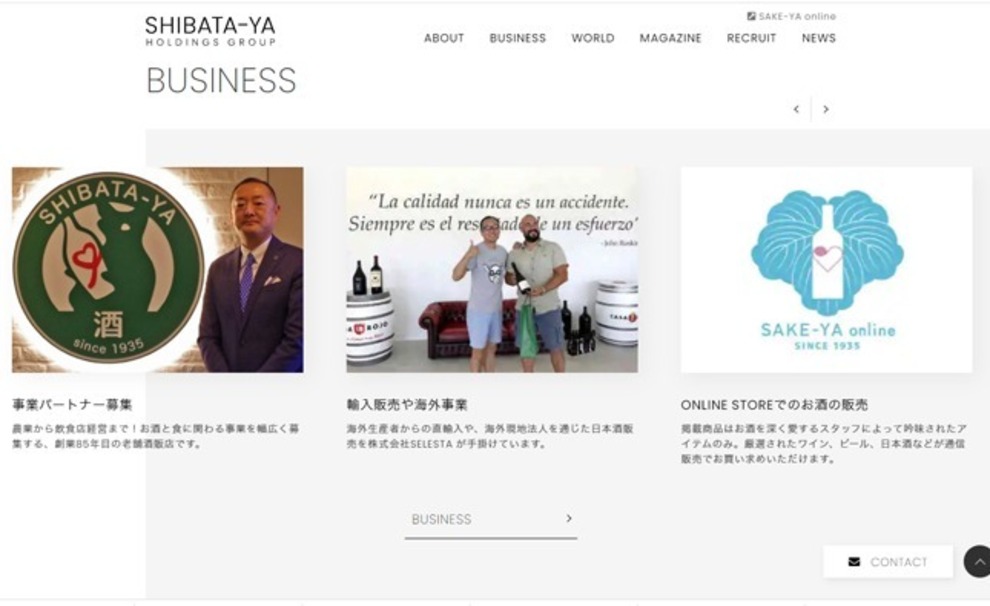
Task: Select BUSINESS in the top navigation
Action: point(518,38)
